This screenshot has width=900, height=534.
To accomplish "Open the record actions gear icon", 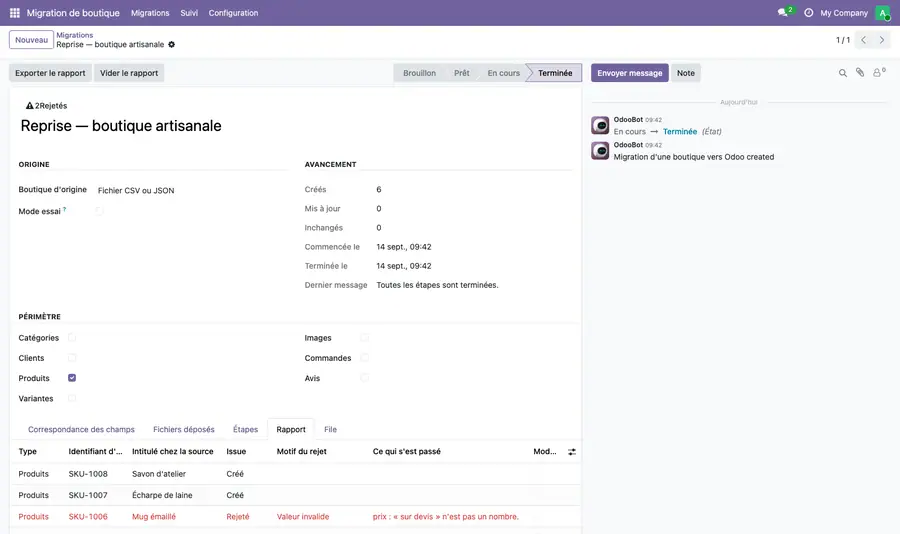I will click(x=171, y=44).
